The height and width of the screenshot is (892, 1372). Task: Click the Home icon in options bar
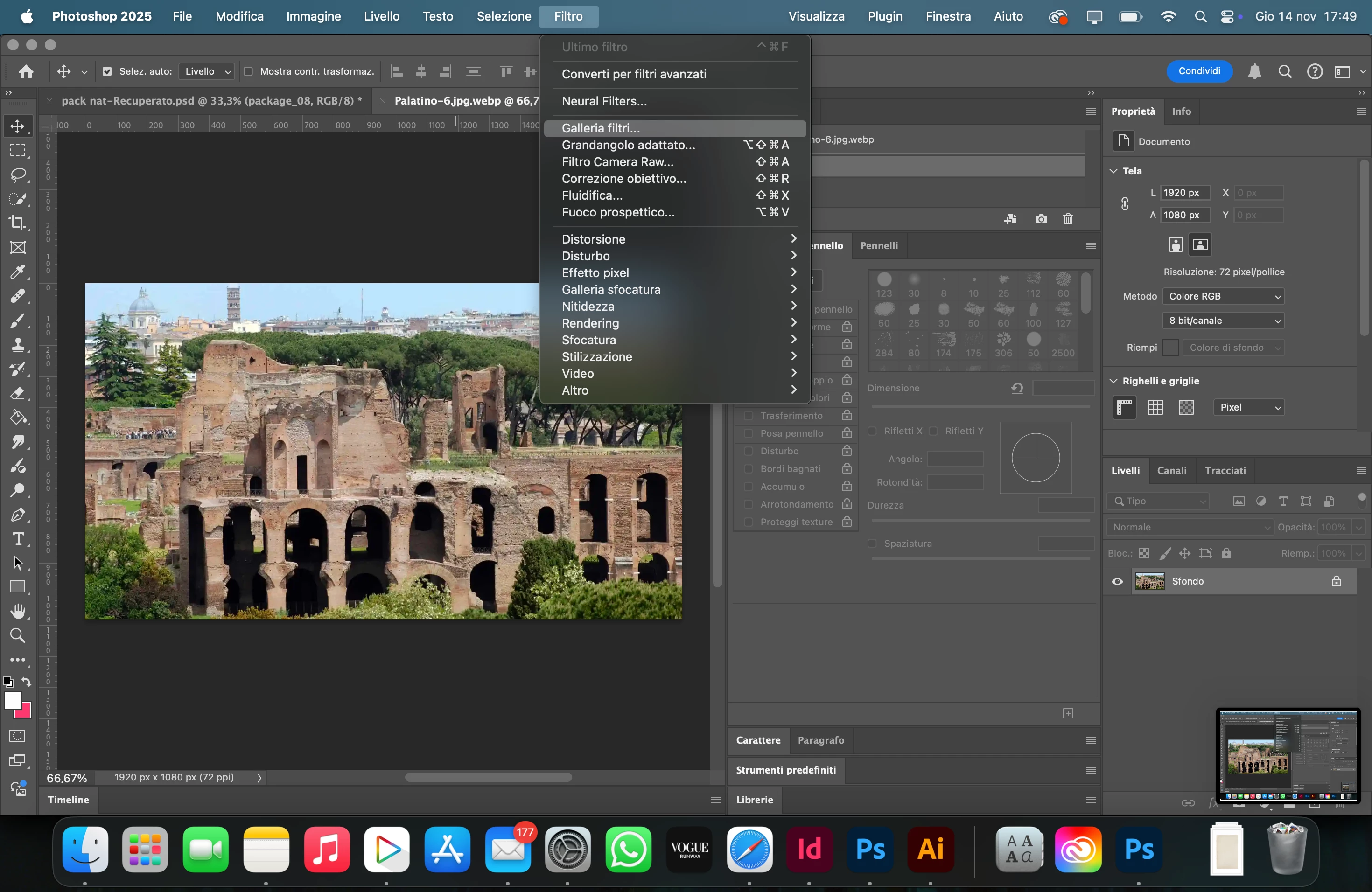click(26, 71)
